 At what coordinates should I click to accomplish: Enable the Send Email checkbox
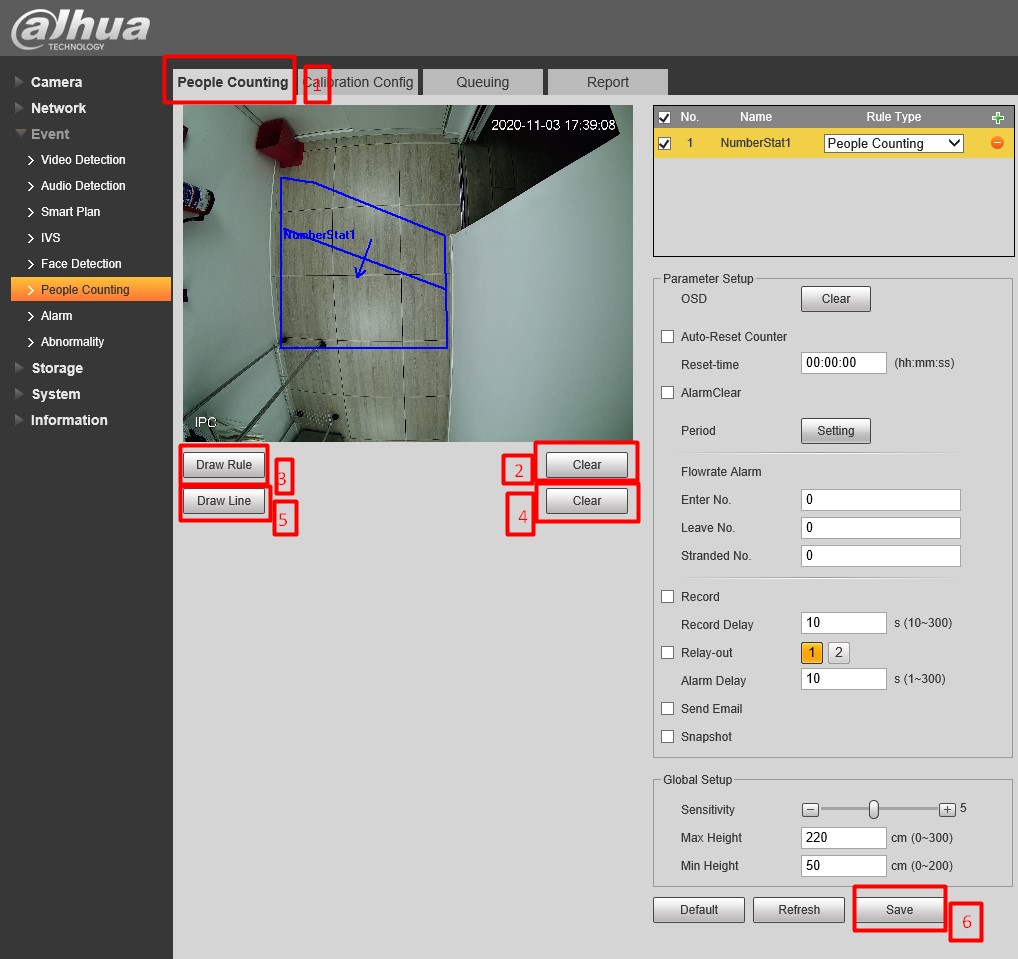pos(667,708)
